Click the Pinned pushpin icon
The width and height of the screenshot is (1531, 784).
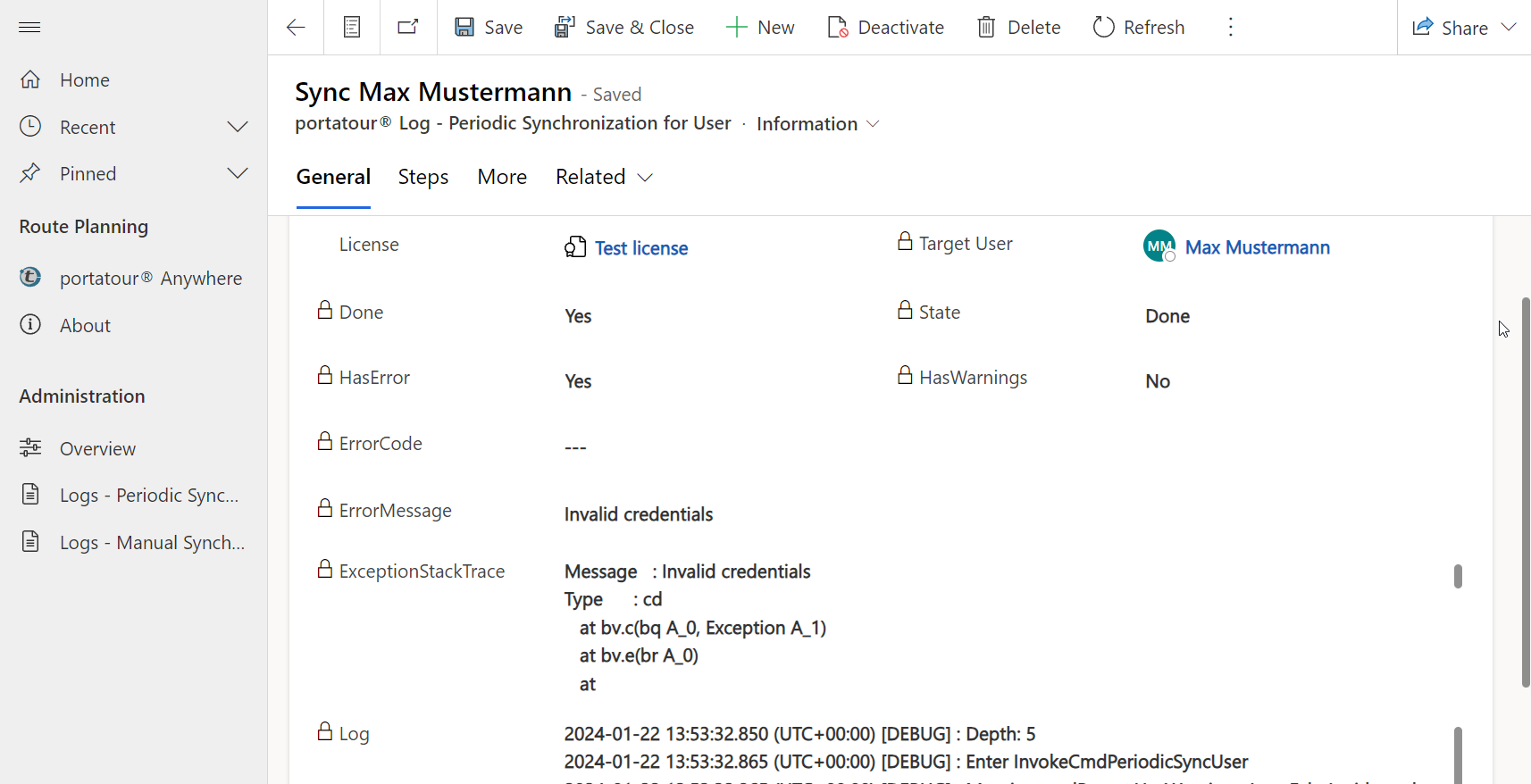point(30,173)
